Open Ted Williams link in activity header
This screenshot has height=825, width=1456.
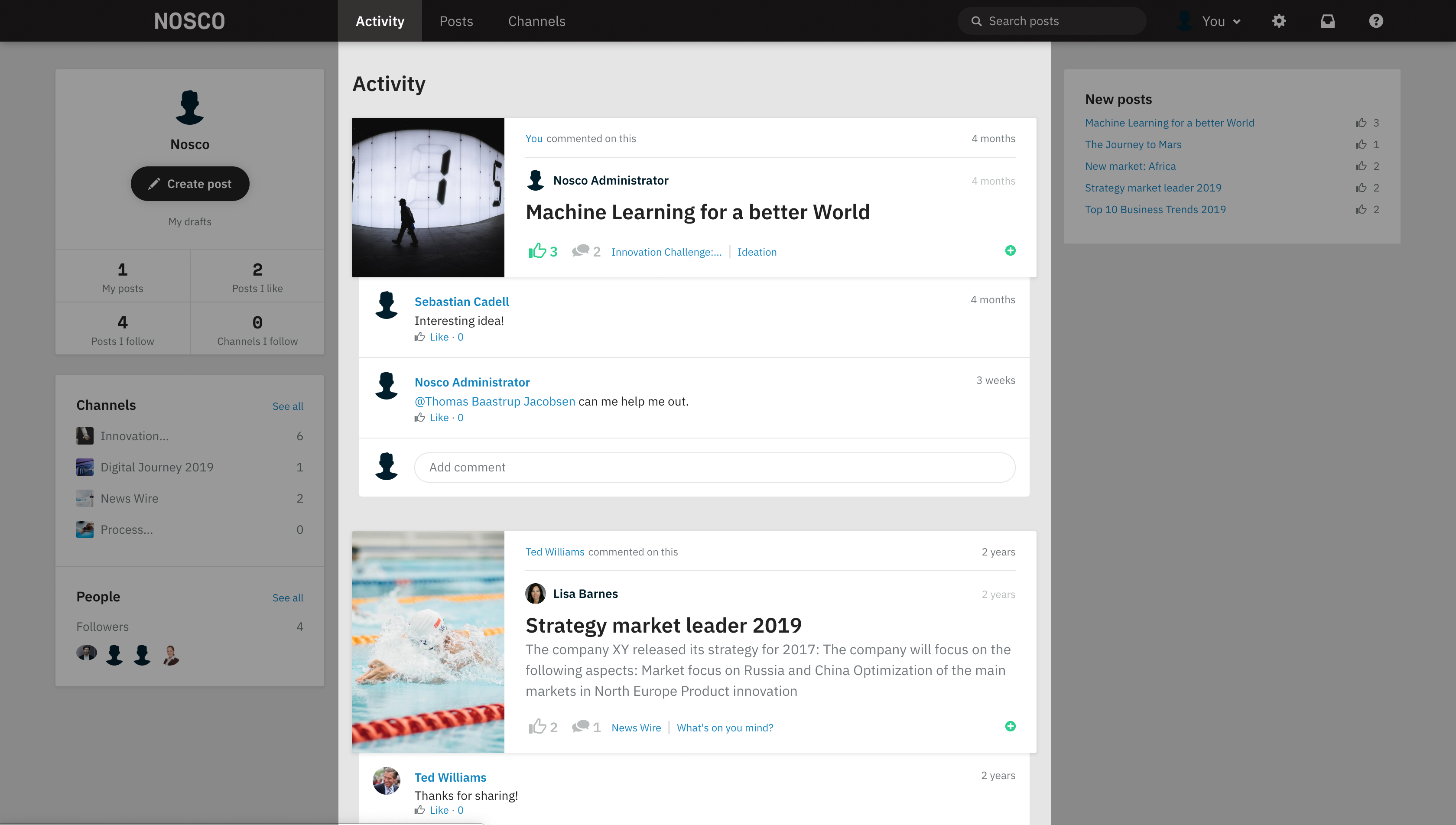click(555, 552)
